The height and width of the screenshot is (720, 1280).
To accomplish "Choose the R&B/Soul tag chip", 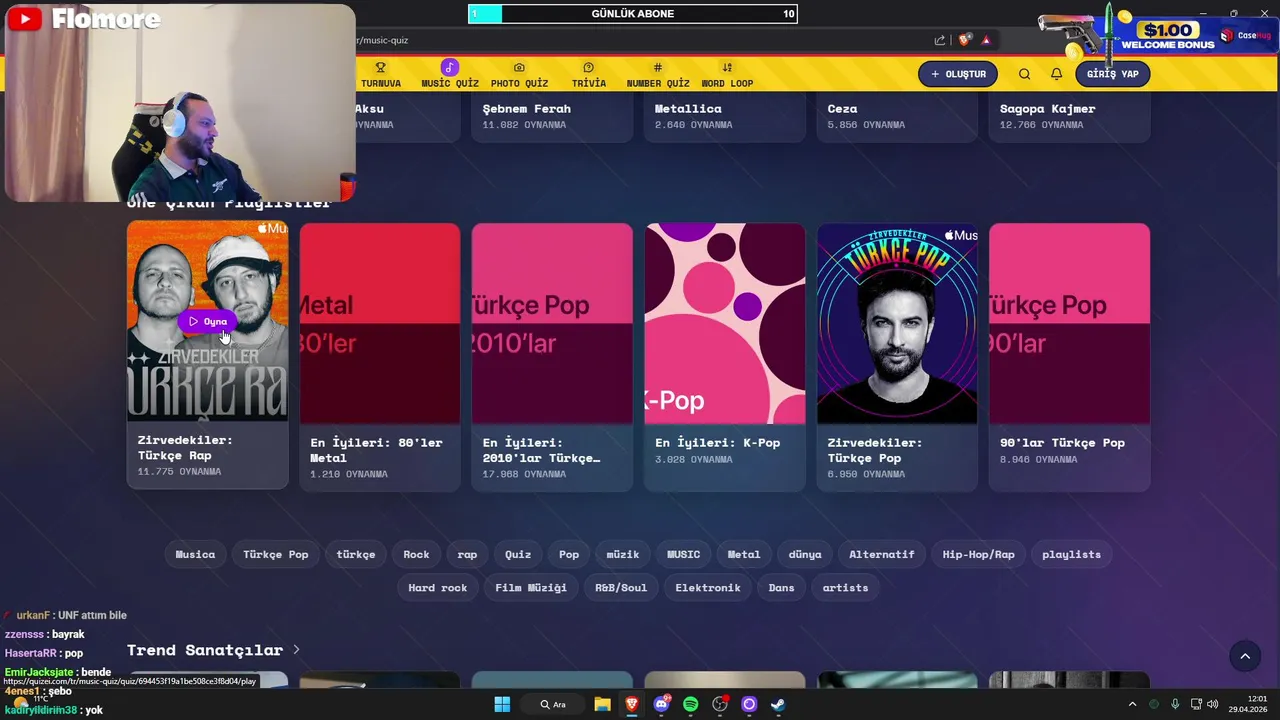I will coord(621,587).
